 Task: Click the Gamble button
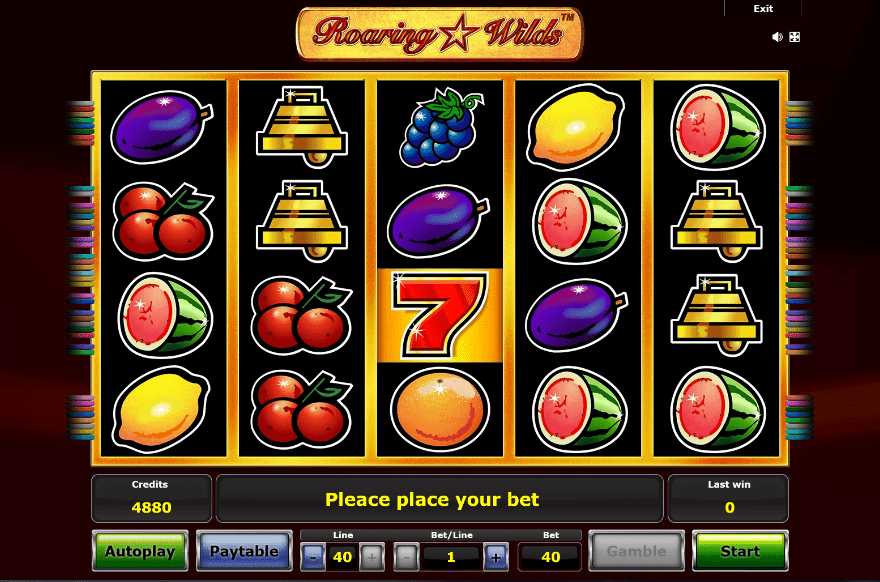click(636, 551)
